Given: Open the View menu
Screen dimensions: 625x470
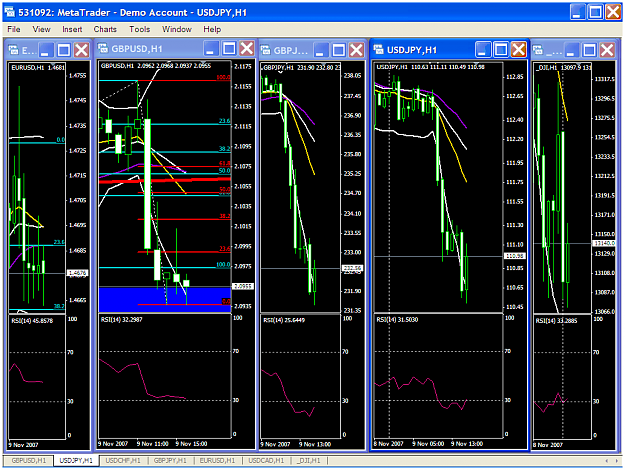Looking at the screenshot, I should click(x=41, y=29).
